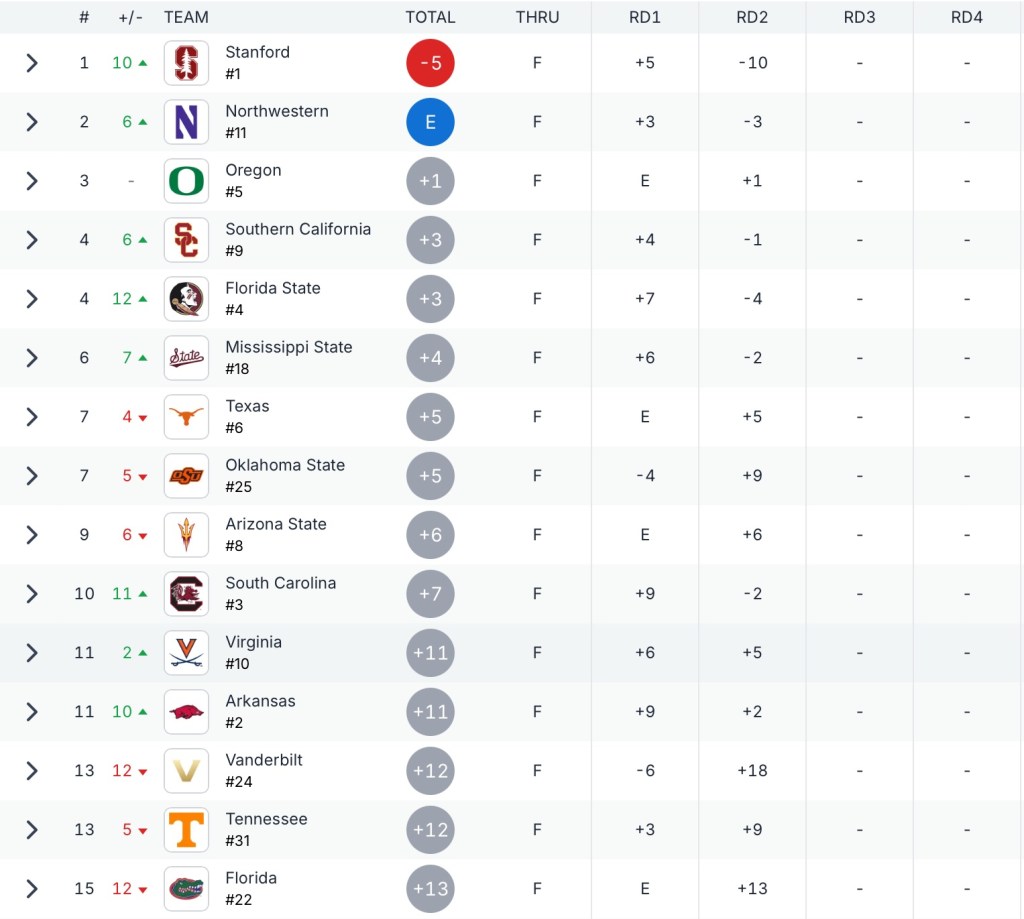Click the Arizona State pitchfork logo

tap(186, 535)
